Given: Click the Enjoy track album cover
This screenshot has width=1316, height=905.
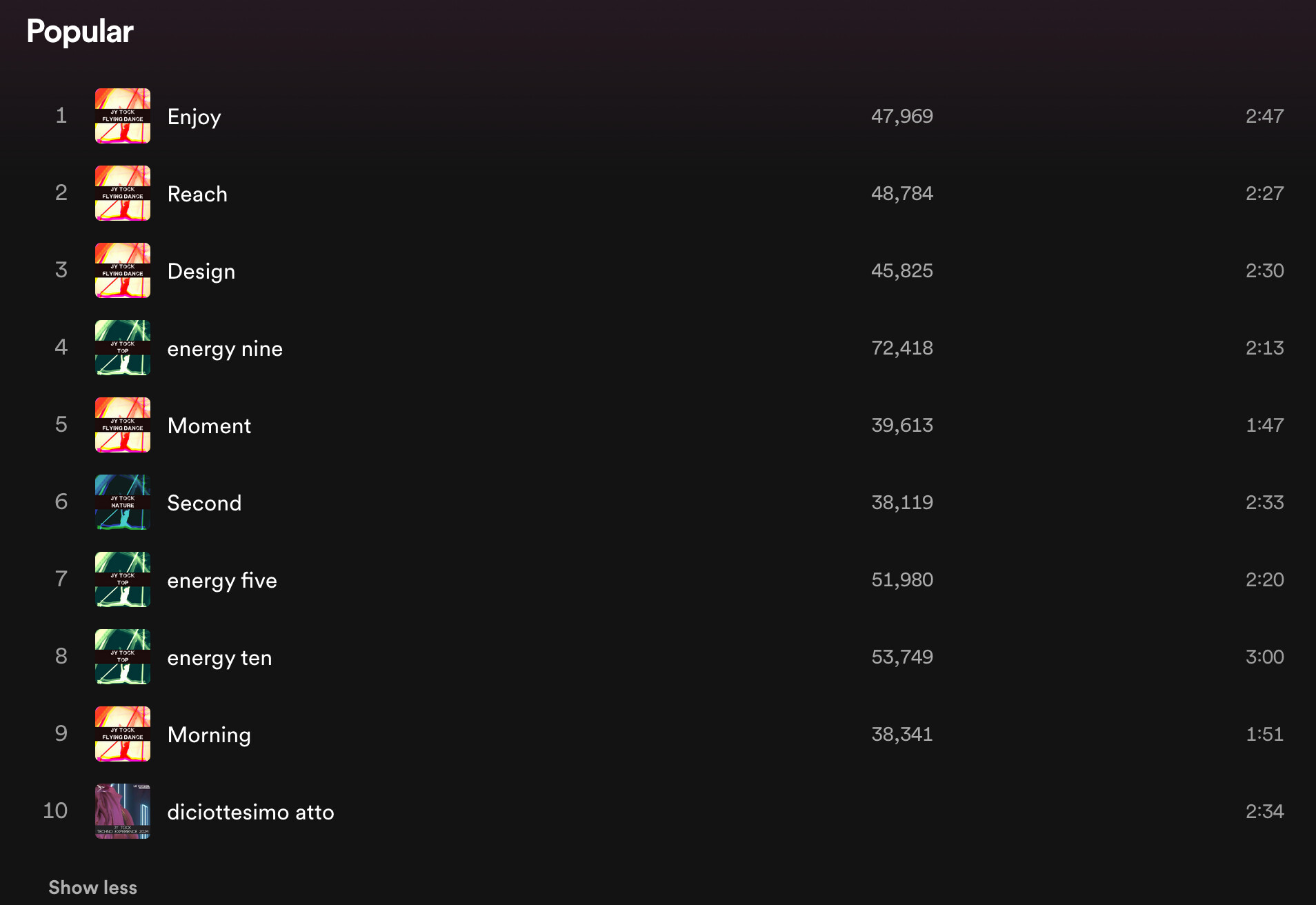Looking at the screenshot, I should pyautogui.click(x=123, y=116).
